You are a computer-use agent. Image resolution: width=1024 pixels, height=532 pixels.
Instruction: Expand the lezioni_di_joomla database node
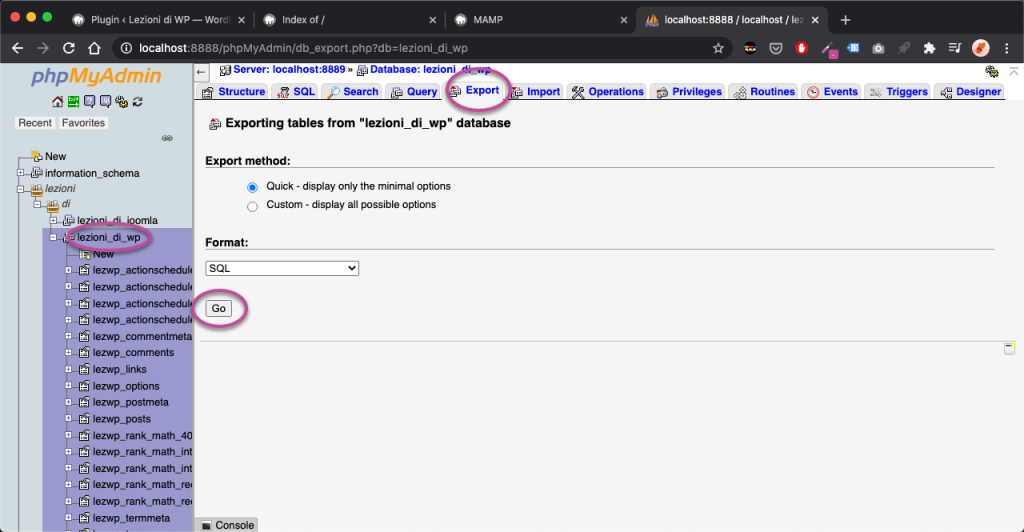[x=54, y=221]
